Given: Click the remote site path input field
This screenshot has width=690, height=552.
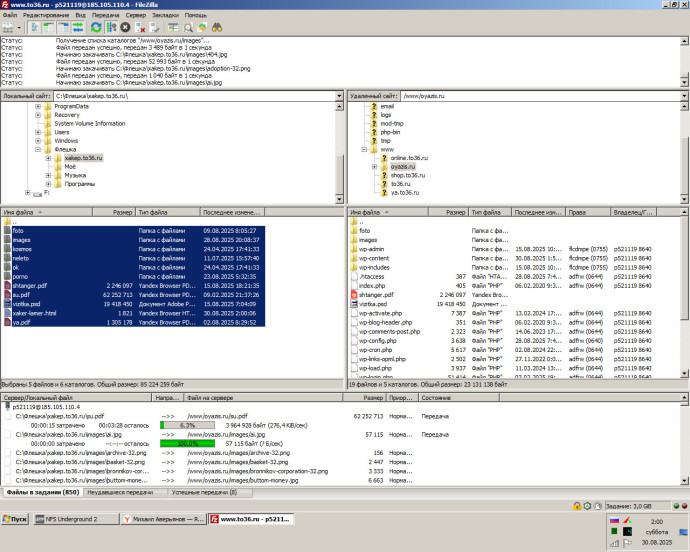Looking at the screenshot, I should coord(540,96).
